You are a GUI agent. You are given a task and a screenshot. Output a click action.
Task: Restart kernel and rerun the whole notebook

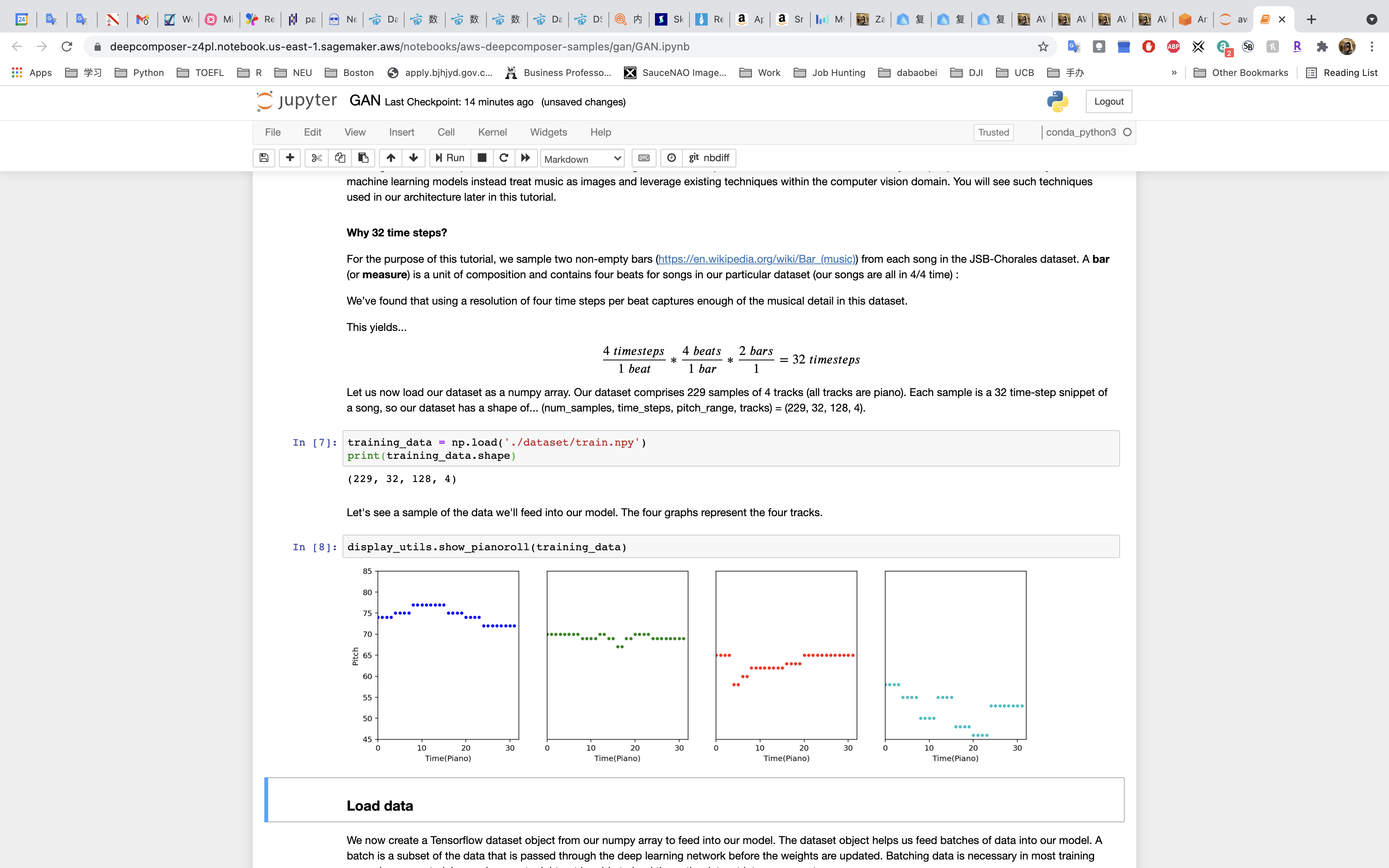(525, 158)
